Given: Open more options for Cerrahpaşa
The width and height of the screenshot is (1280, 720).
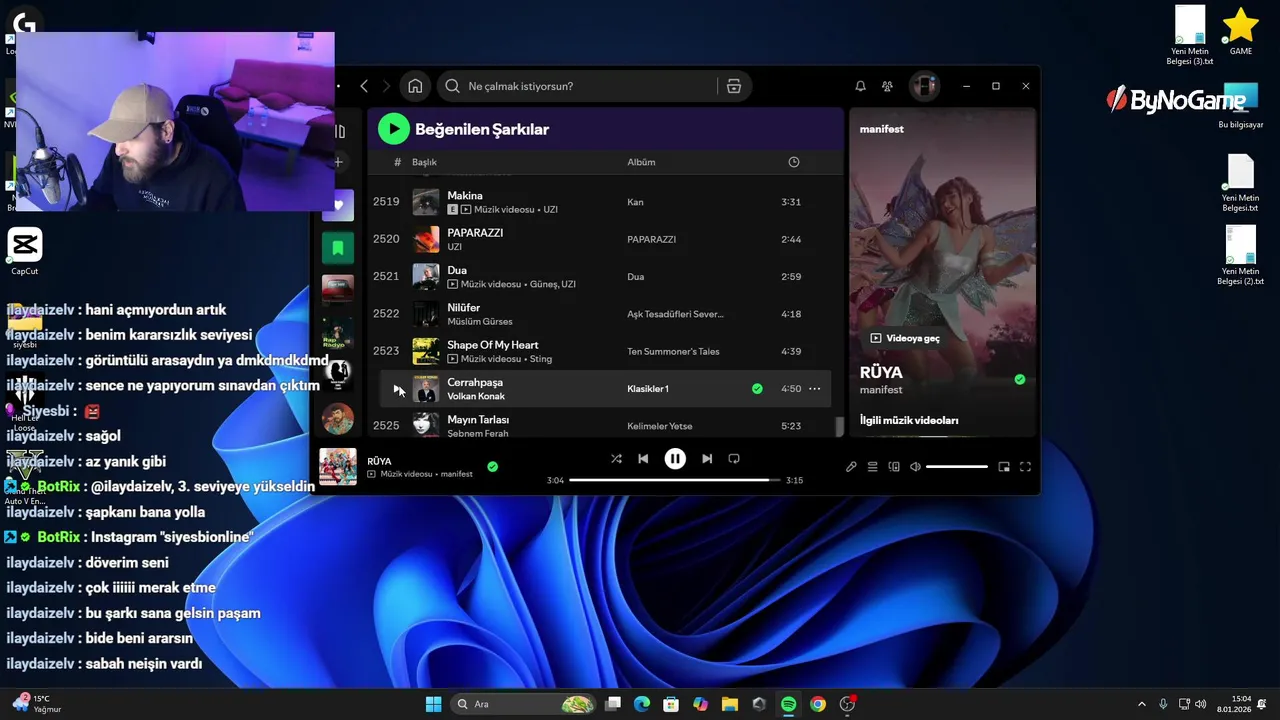Looking at the screenshot, I should [815, 388].
